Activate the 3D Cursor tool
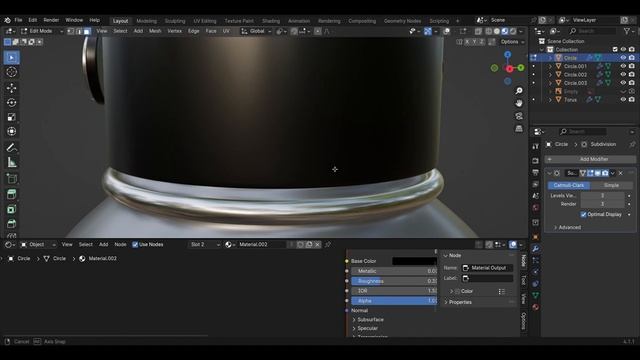640x360 pixels. click(11, 72)
